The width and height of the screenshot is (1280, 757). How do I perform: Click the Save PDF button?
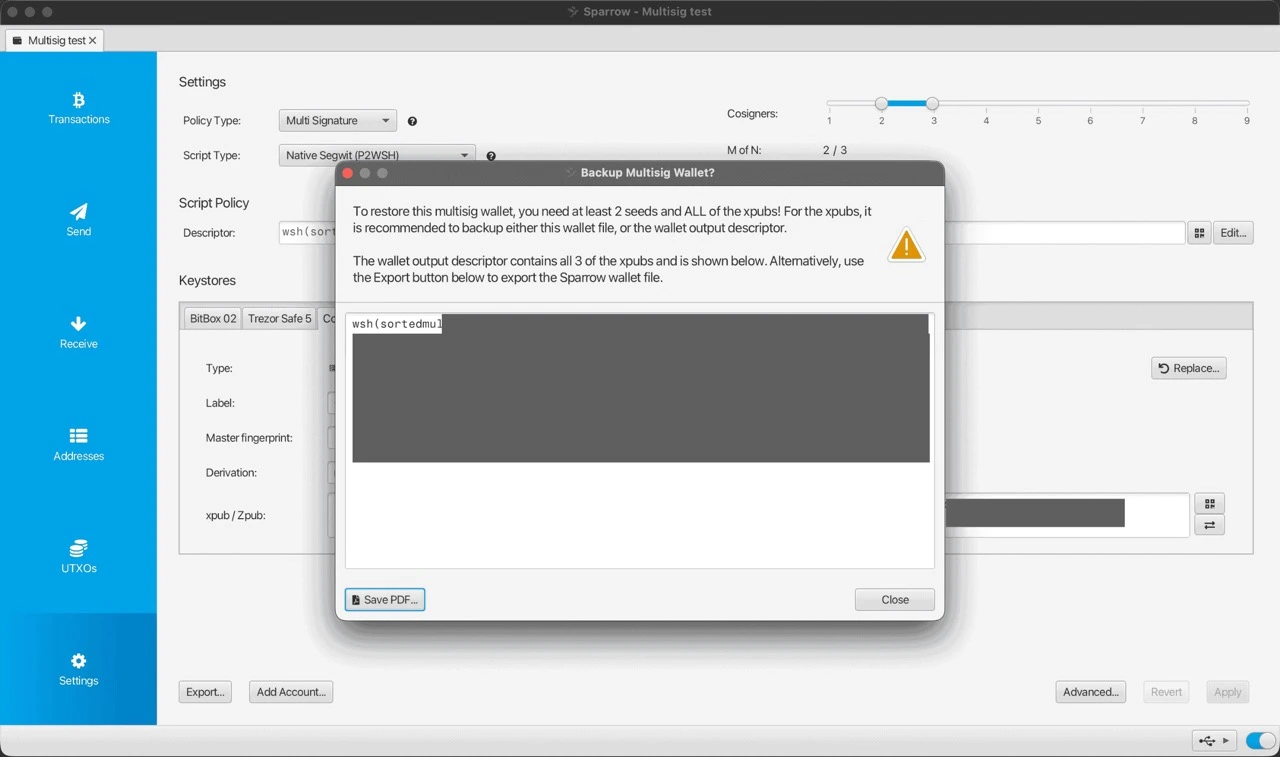pos(385,600)
